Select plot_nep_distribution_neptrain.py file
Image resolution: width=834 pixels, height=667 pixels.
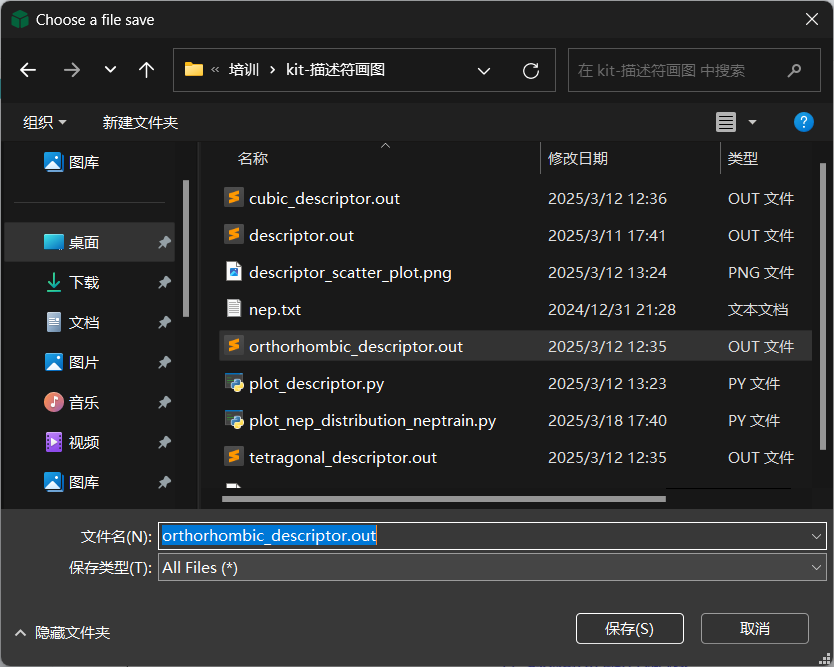click(x=372, y=421)
